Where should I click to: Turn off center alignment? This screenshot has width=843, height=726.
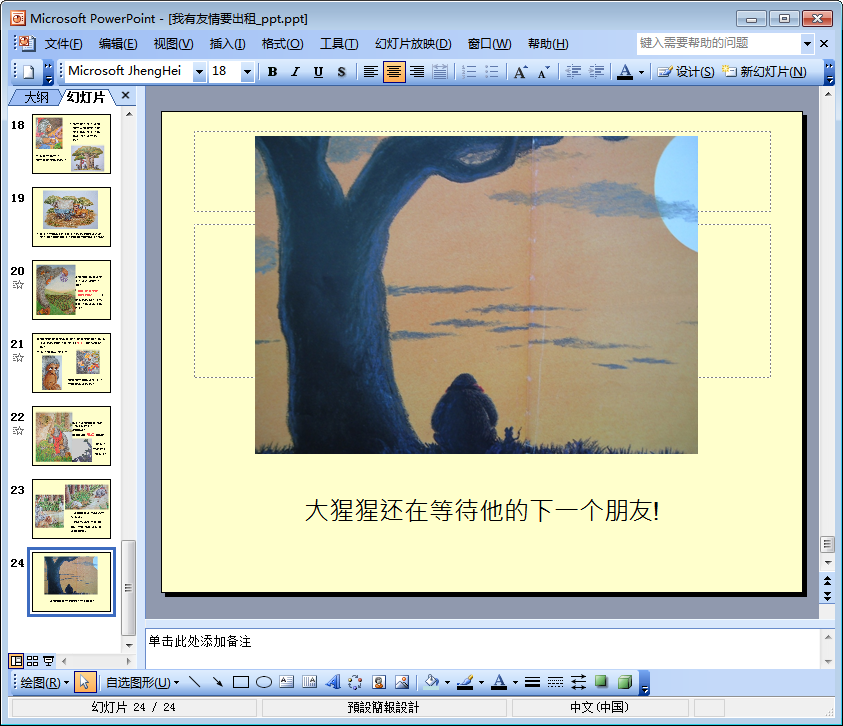(x=394, y=72)
